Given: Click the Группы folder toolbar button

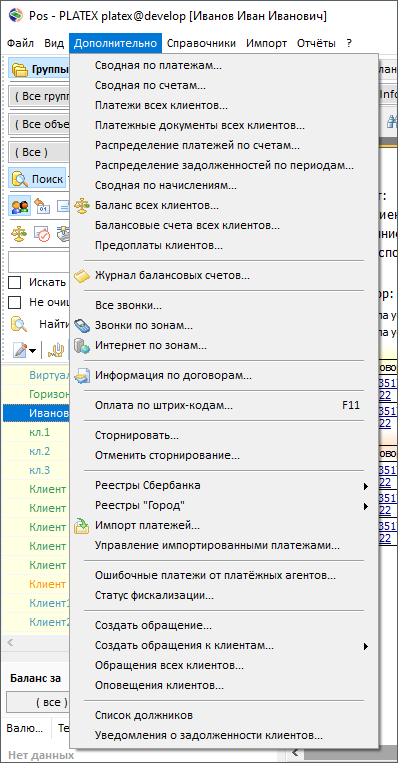Looking at the screenshot, I should [x=39, y=70].
